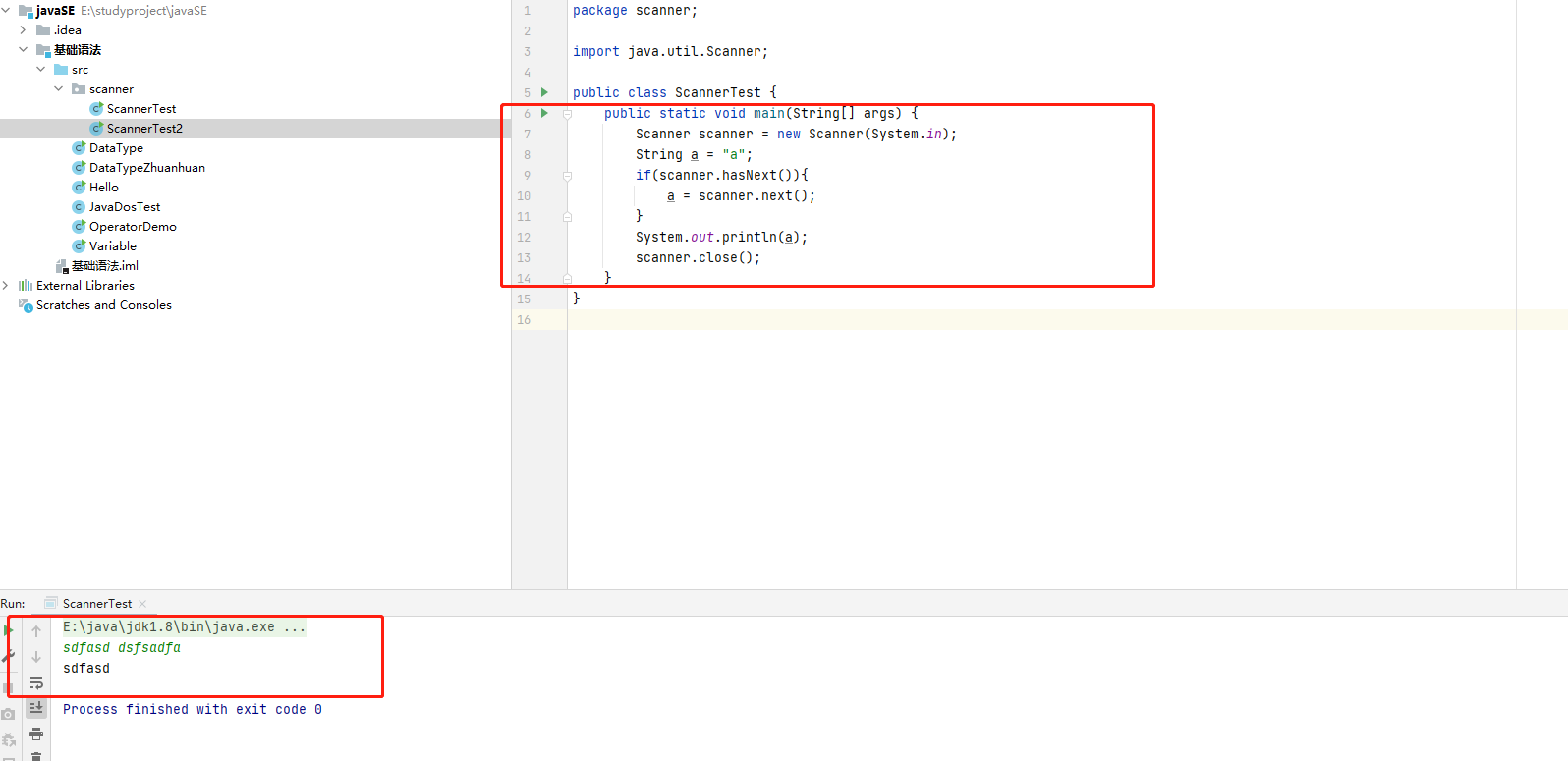Collapse the src folder

tap(41, 70)
